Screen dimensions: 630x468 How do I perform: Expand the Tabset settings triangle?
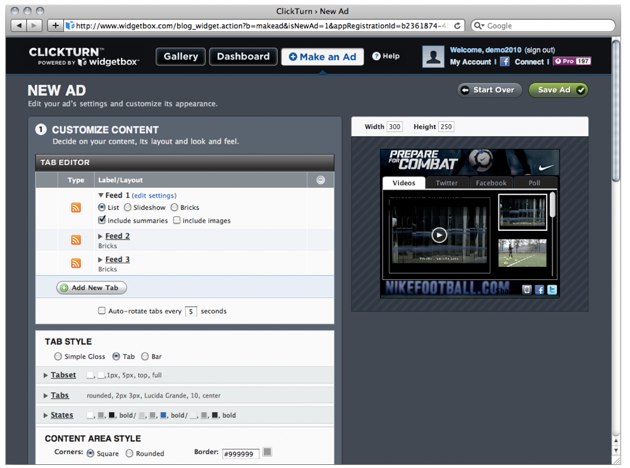click(45, 375)
